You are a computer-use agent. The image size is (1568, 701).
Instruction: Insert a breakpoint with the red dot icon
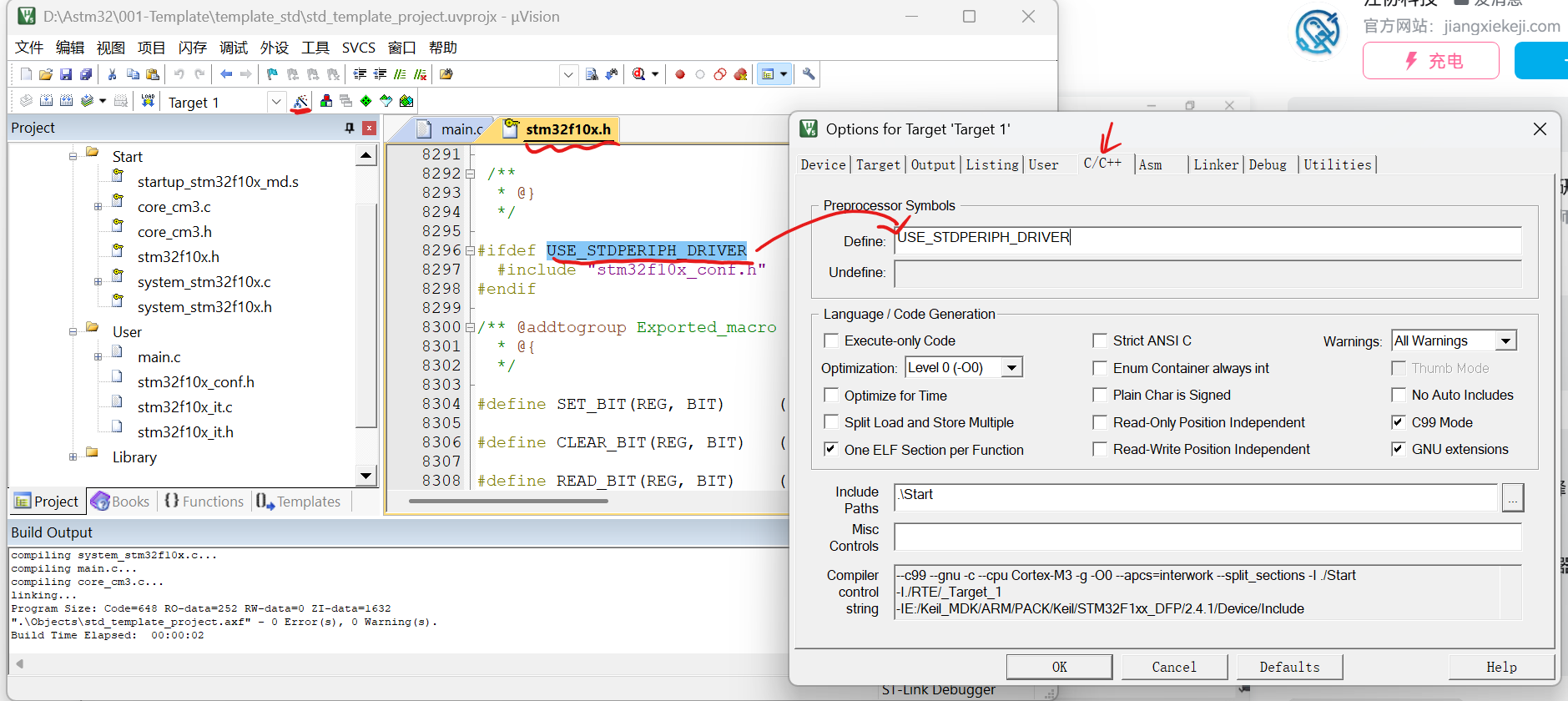(680, 74)
